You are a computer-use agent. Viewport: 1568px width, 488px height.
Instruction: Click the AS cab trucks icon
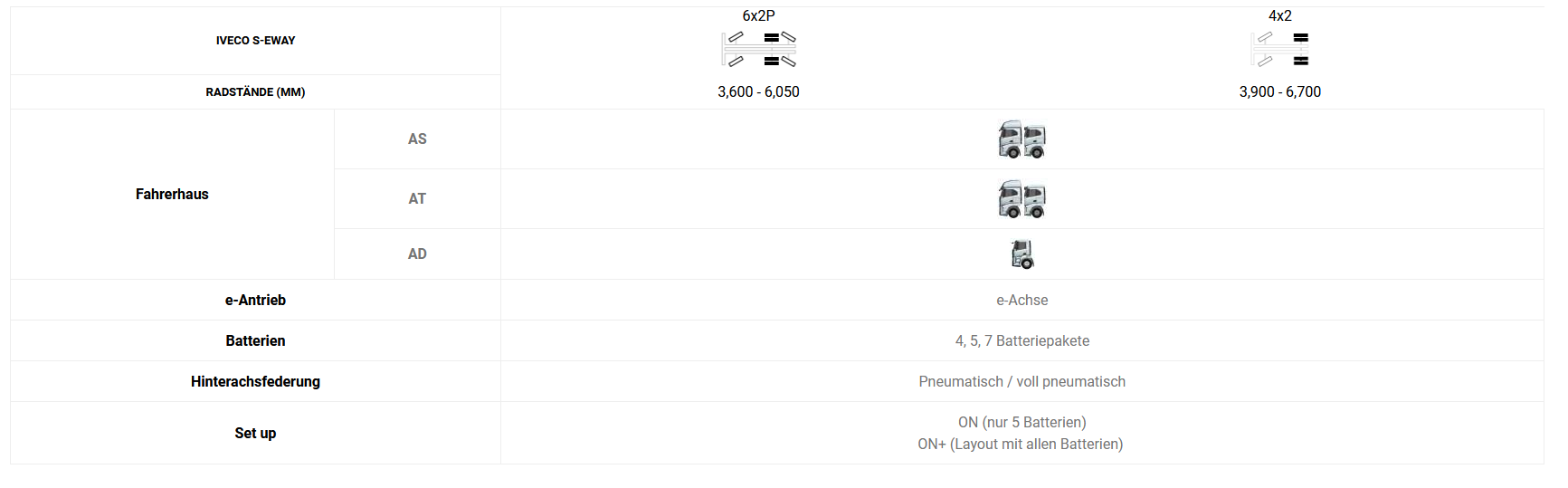point(1022,139)
